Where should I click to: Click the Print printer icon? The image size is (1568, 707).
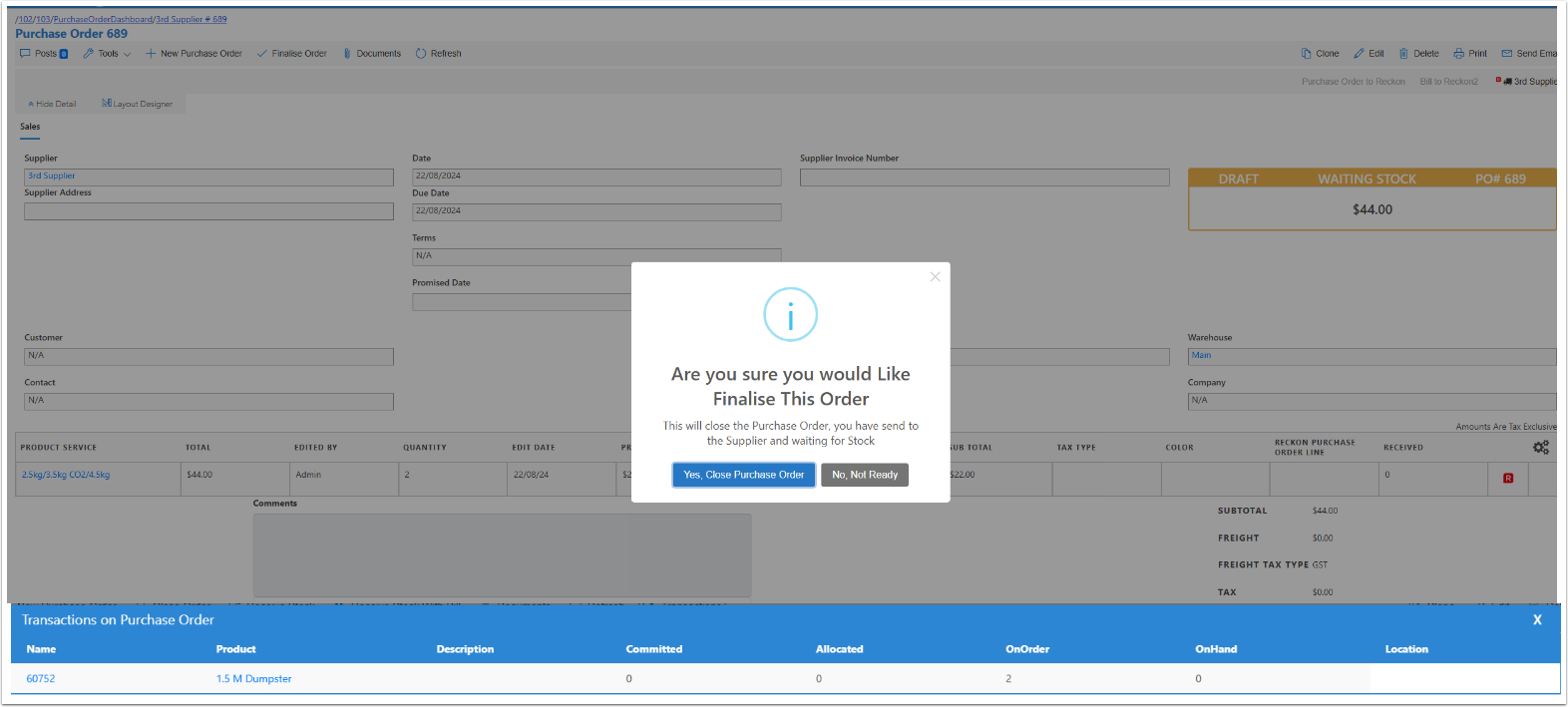click(x=1458, y=54)
